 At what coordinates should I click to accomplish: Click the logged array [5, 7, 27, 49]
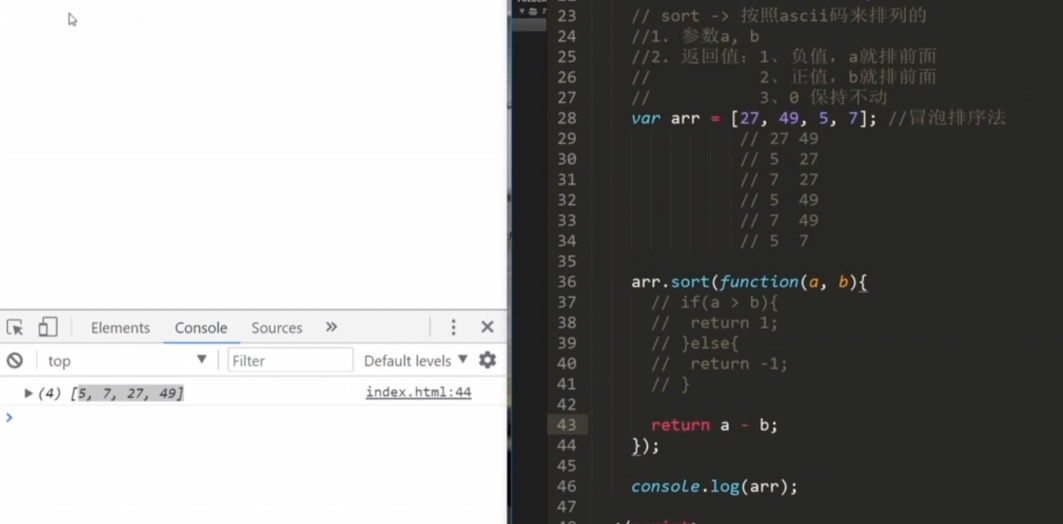coord(127,394)
